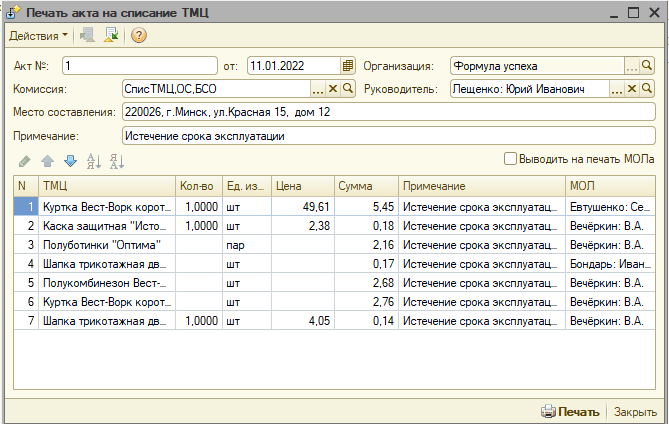Click the help question mark icon
The image size is (669, 424).
coord(139,36)
